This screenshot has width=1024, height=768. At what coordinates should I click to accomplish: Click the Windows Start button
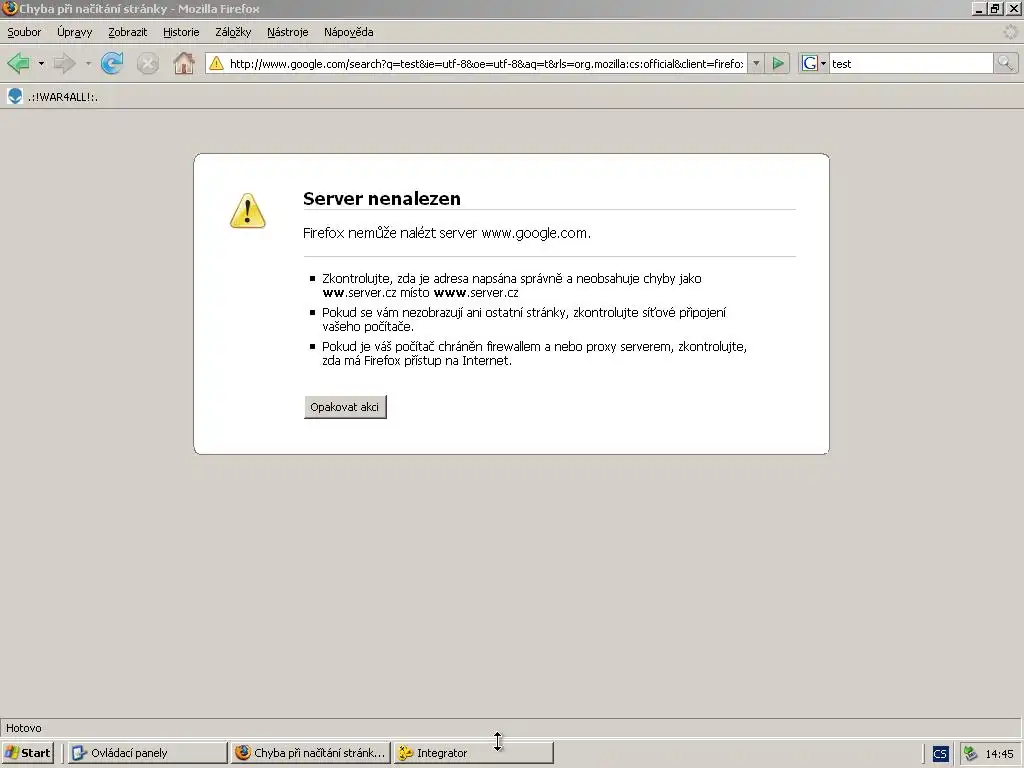point(27,752)
